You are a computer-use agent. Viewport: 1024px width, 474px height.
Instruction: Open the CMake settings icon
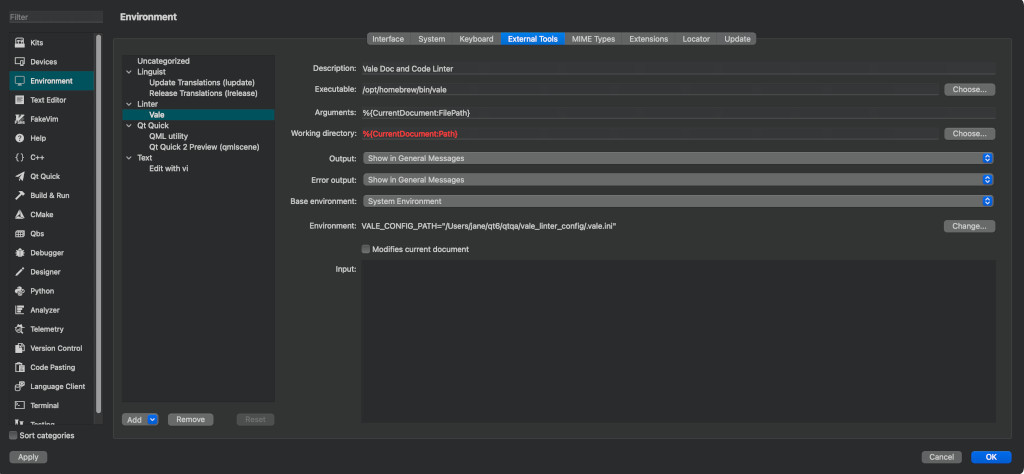point(19,214)
